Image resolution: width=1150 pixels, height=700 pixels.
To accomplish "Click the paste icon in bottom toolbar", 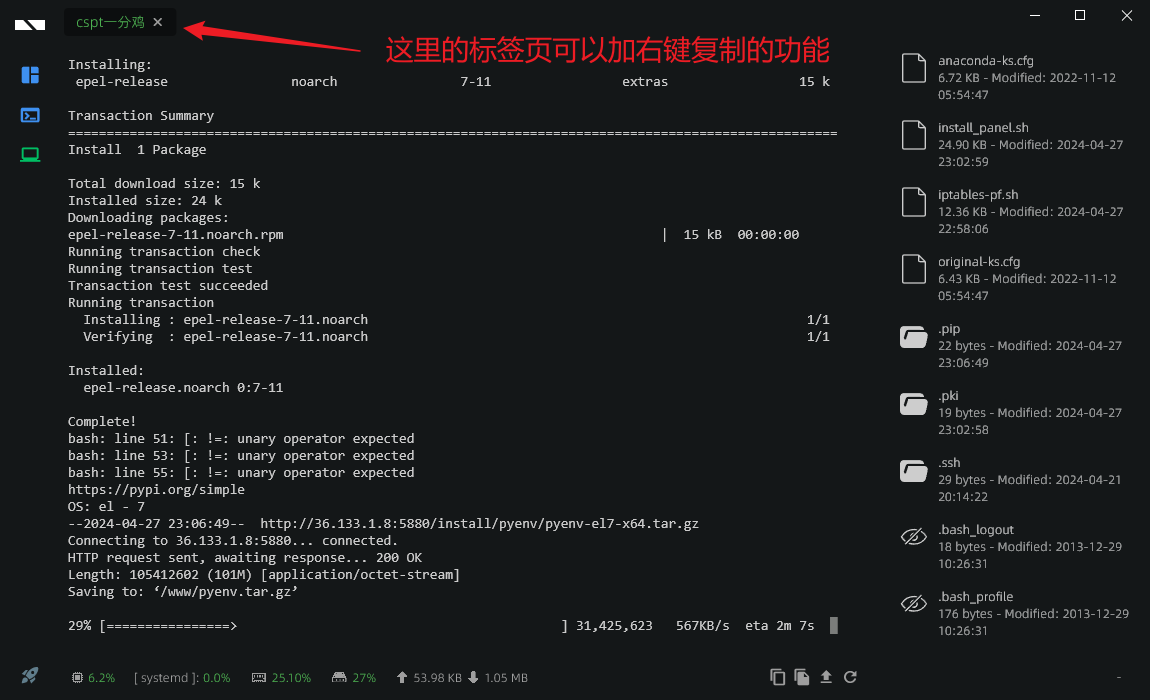I will click(x=802, y=677).
